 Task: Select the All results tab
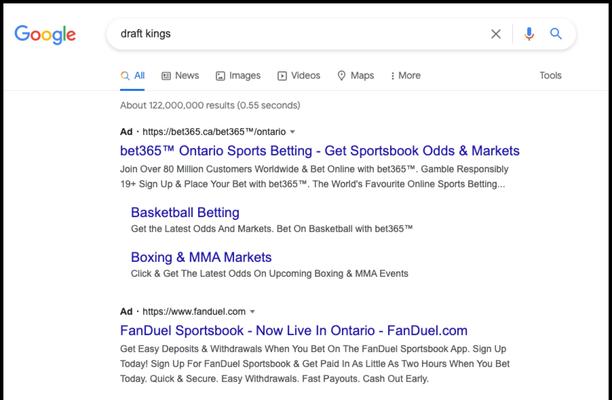point(132,76)
